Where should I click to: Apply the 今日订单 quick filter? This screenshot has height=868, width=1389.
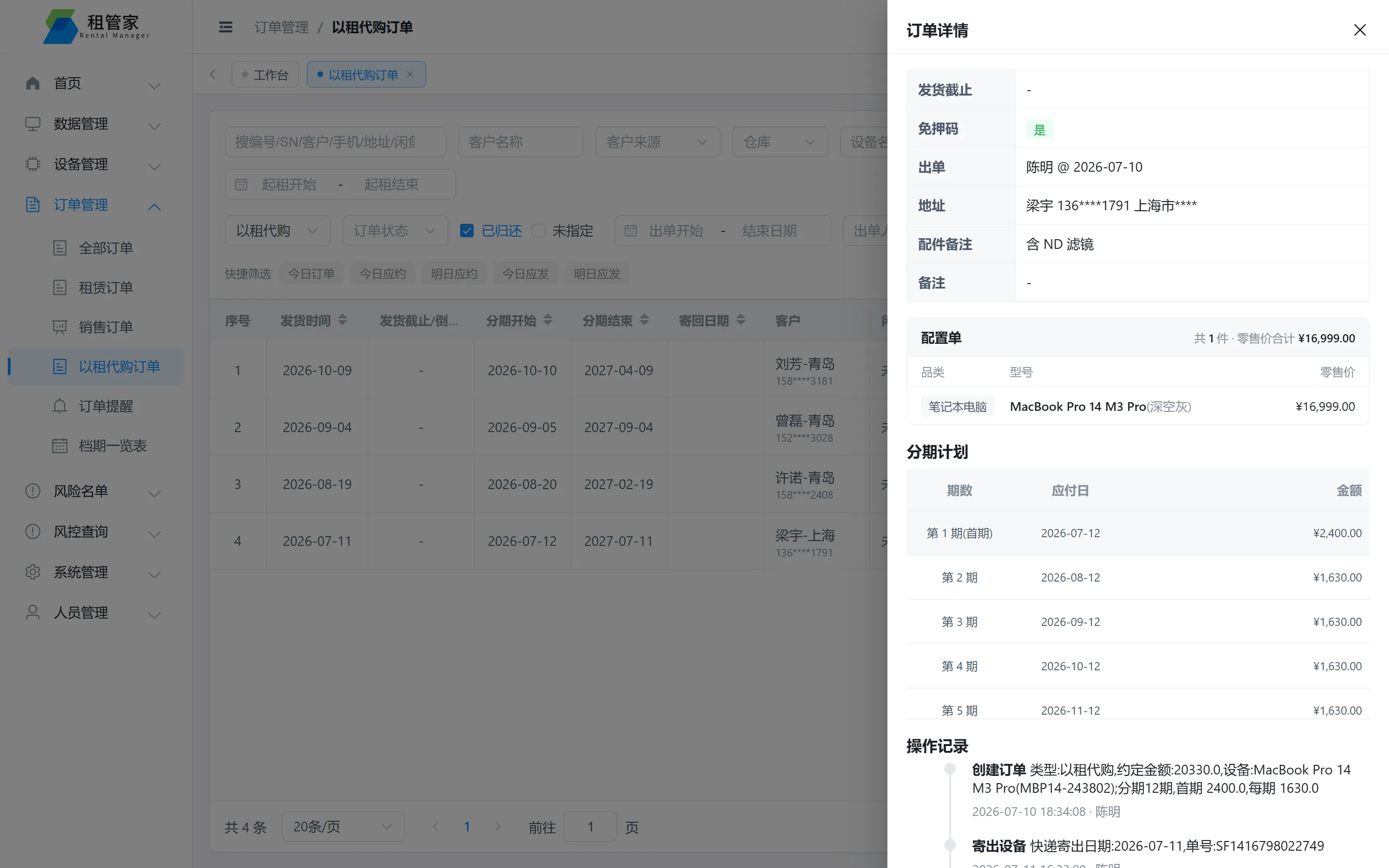coord(311,274)
